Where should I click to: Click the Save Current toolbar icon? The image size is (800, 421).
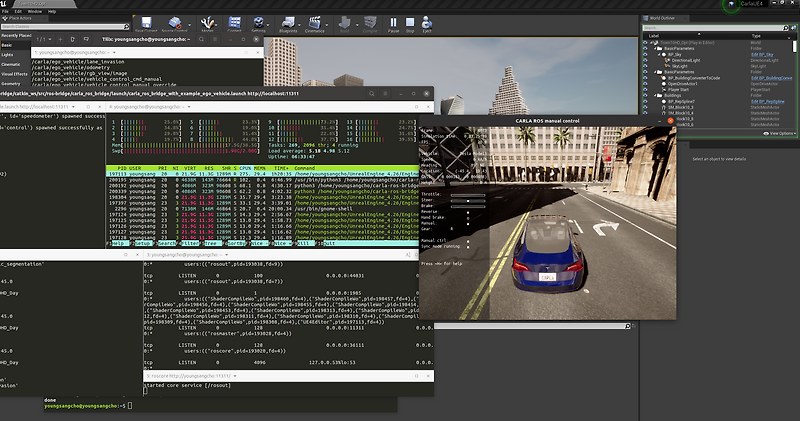[x=146, y=22]
